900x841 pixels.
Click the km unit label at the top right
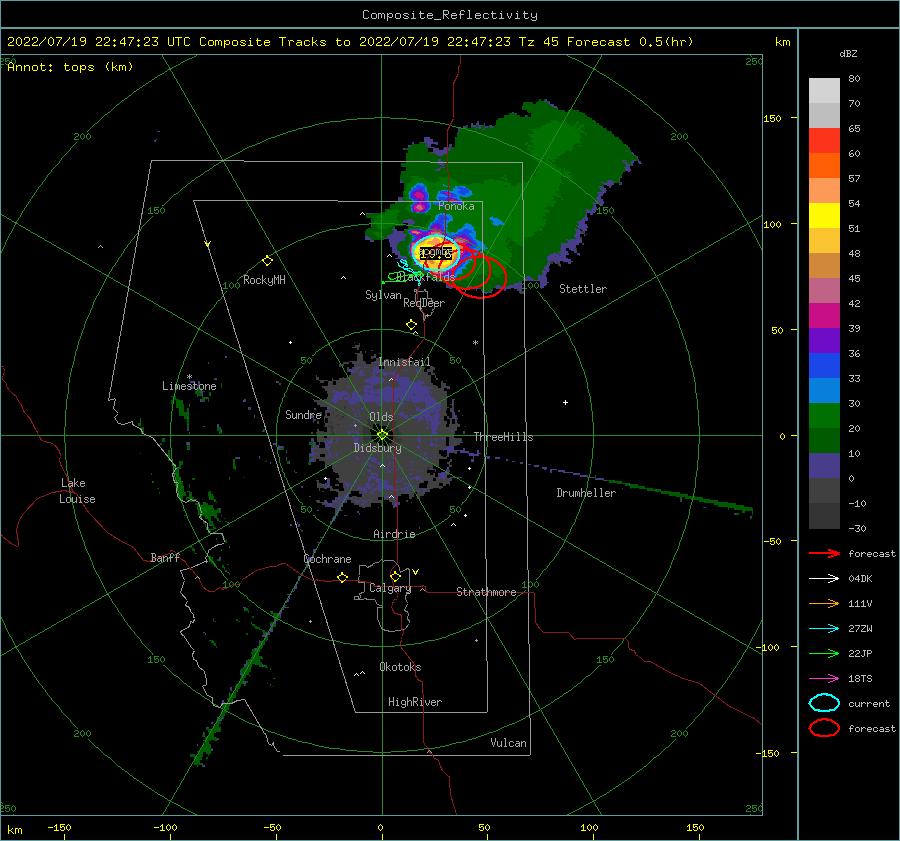point(783,42)
